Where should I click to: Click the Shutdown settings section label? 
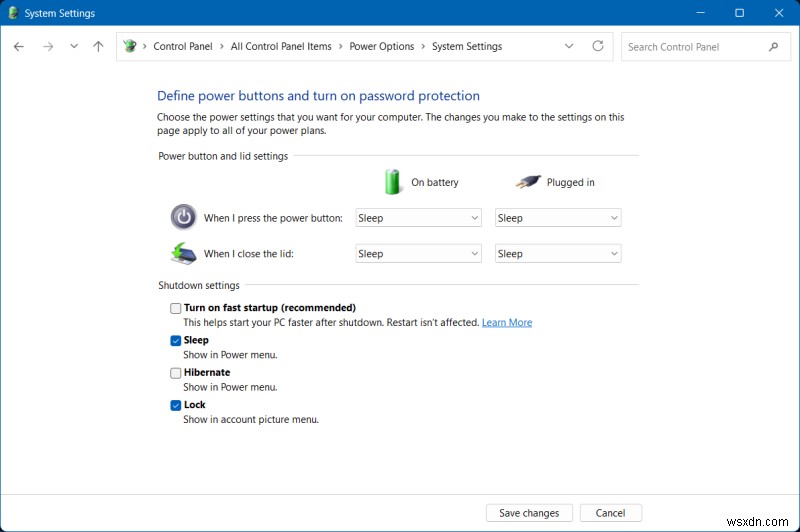(x=198, y=285)
